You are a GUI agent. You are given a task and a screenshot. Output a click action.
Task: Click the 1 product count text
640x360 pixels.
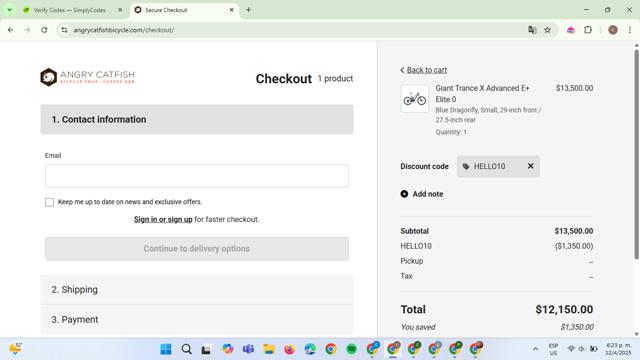335,78
